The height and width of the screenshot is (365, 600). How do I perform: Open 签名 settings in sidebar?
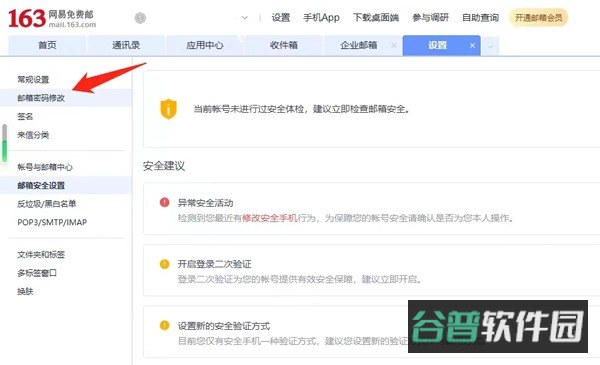25,116
